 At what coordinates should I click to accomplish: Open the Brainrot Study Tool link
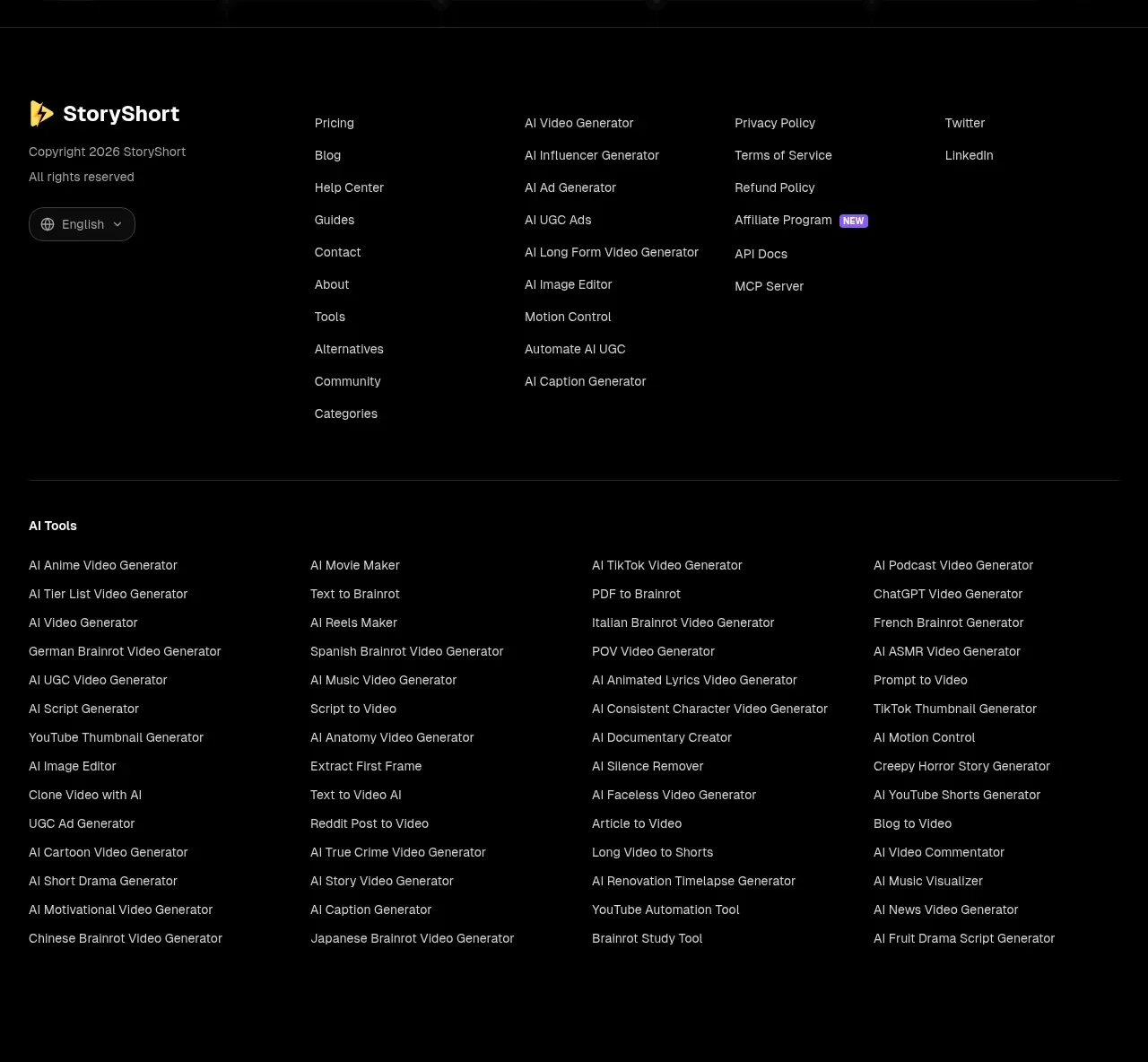[x=647, y=938]
